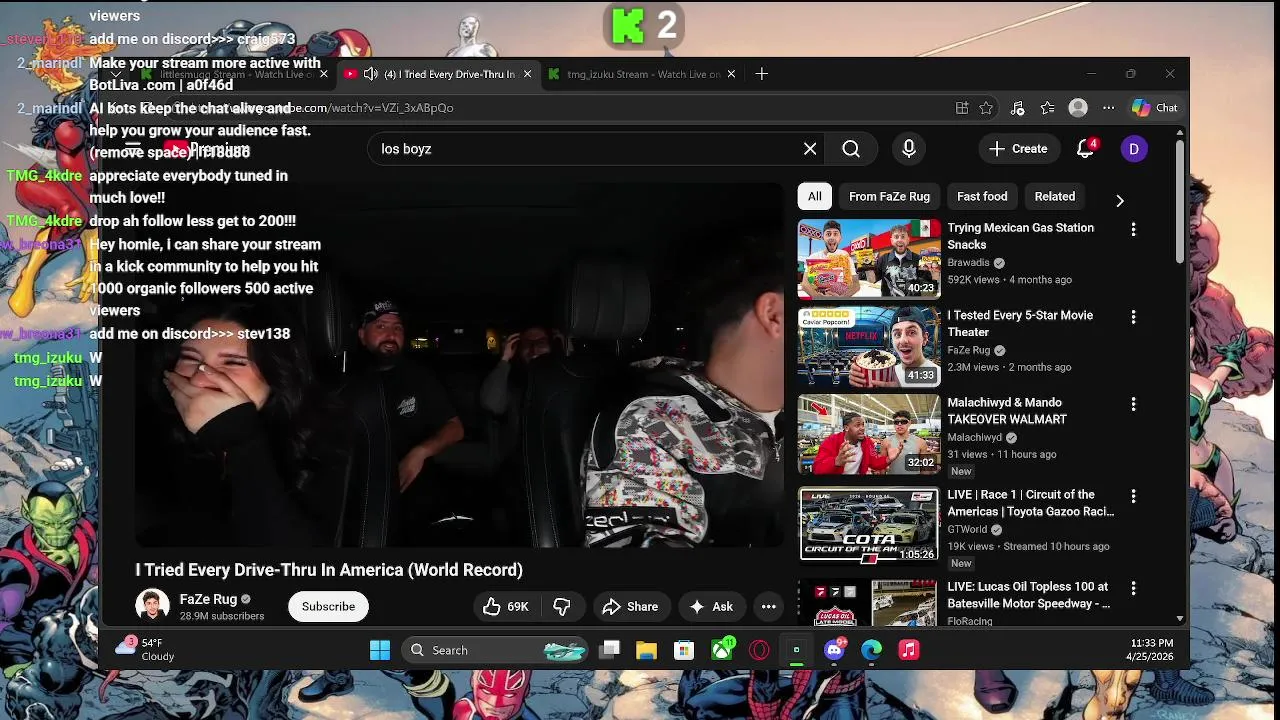Show more filter chips with right chevron

click(1120, 200)
